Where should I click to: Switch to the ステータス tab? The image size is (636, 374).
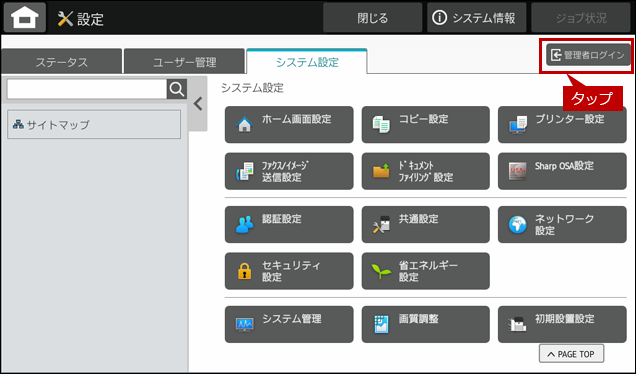(x=62, y=62)
